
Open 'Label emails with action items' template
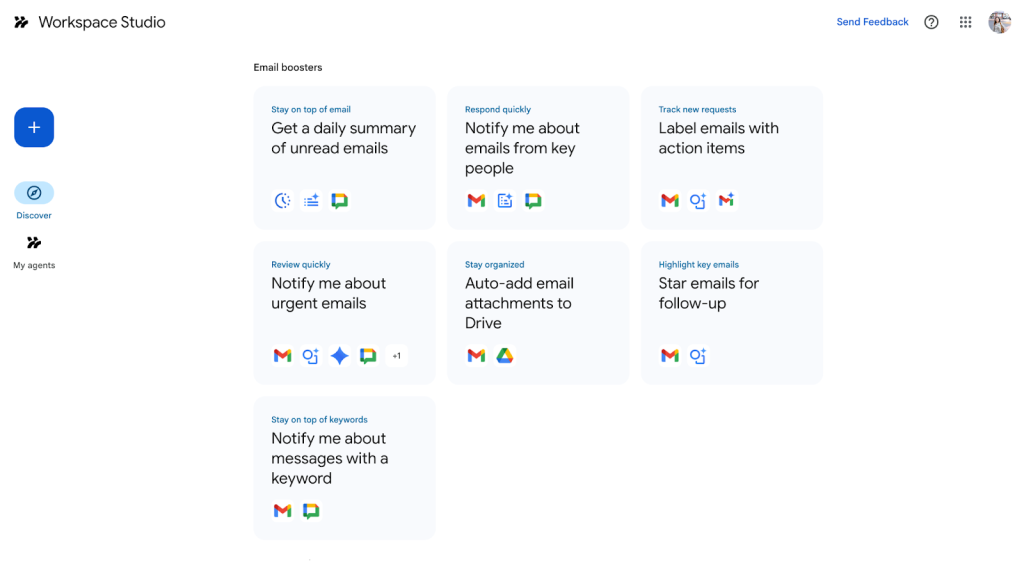(x=731, y=158)
